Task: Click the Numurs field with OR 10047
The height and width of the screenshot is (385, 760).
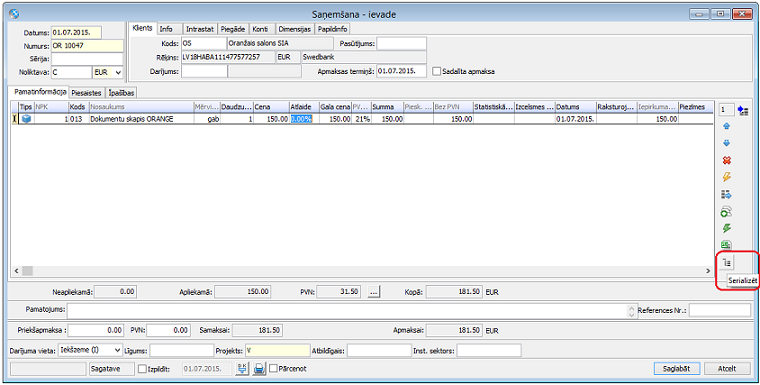Action: (x=87, y=46)
